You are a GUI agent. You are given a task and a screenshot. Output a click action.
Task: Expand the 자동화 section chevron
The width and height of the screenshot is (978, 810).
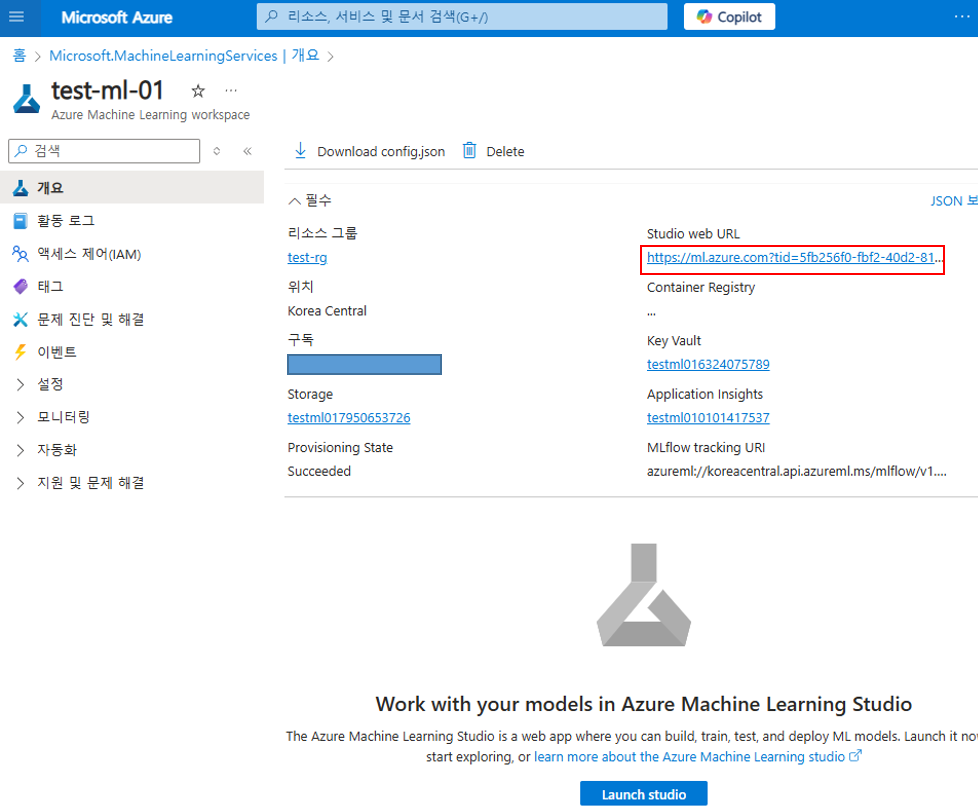click(x=21, y=450)
